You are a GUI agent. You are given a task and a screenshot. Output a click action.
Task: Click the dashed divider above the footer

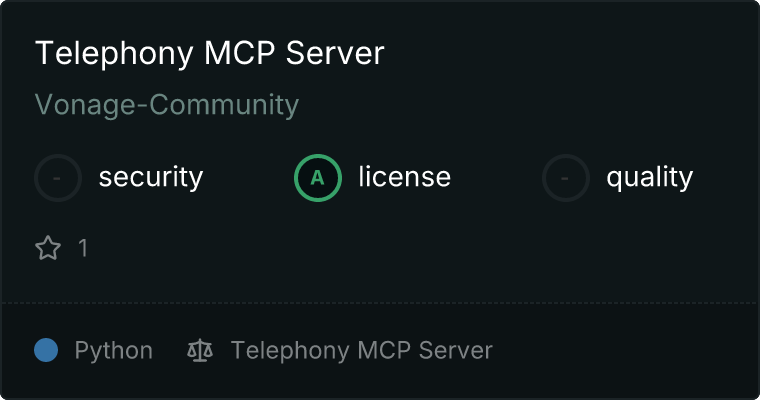[380, 303]
